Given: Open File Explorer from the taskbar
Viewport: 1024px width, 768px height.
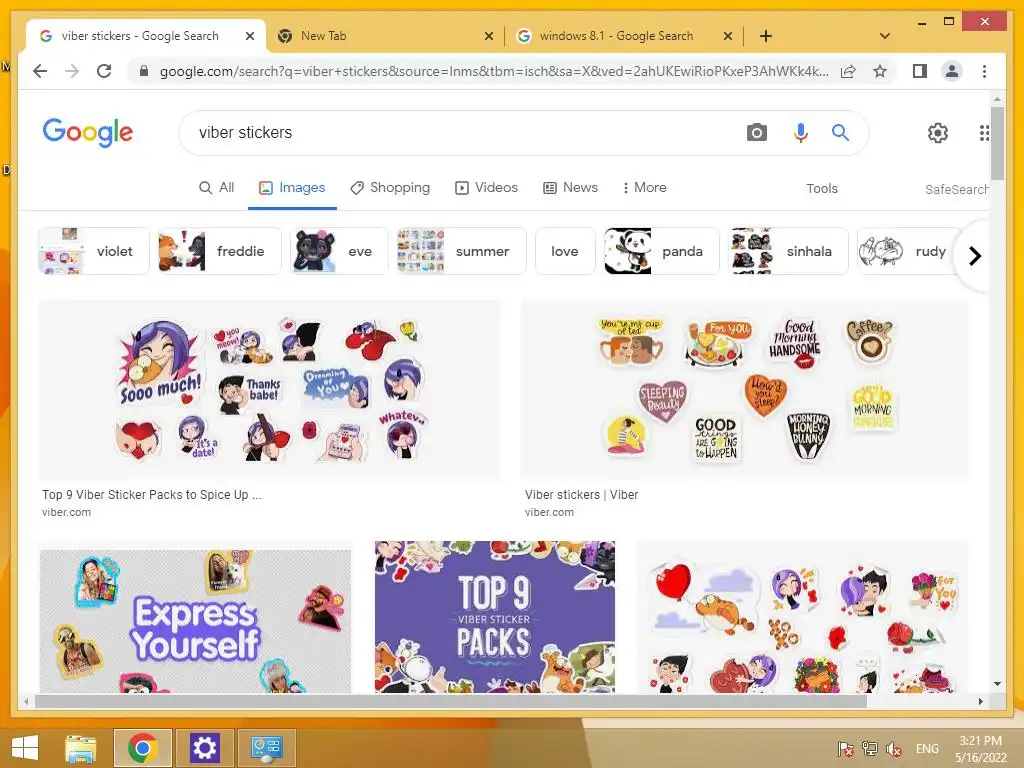Looking at the screenshot, I should pyautogui.click(x=80, y=748).
